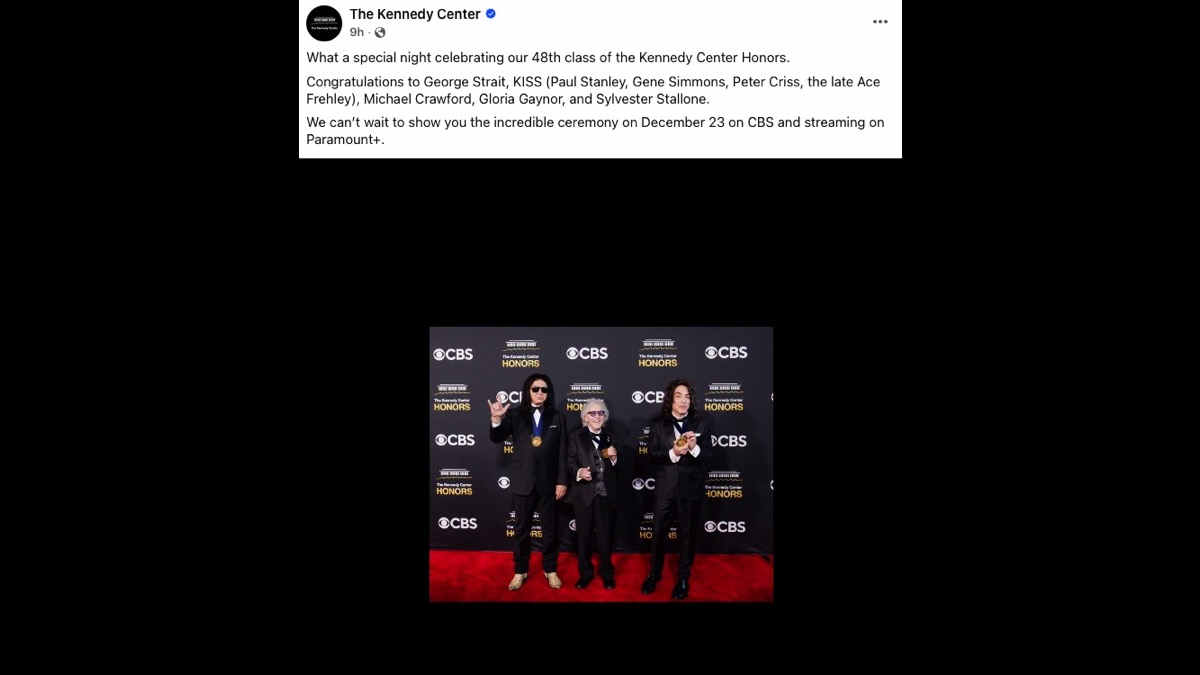1200x675 pixels.
Task: Open the 9h post timestamp
Action: coord(357,32)
